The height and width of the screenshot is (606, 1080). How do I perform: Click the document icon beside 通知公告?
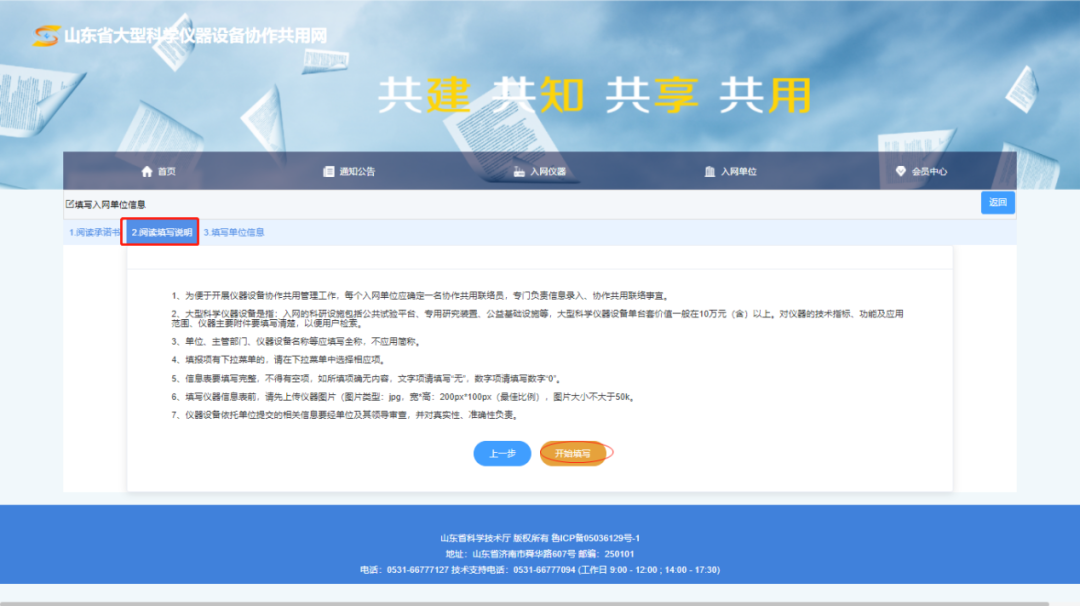click(329, 171)
